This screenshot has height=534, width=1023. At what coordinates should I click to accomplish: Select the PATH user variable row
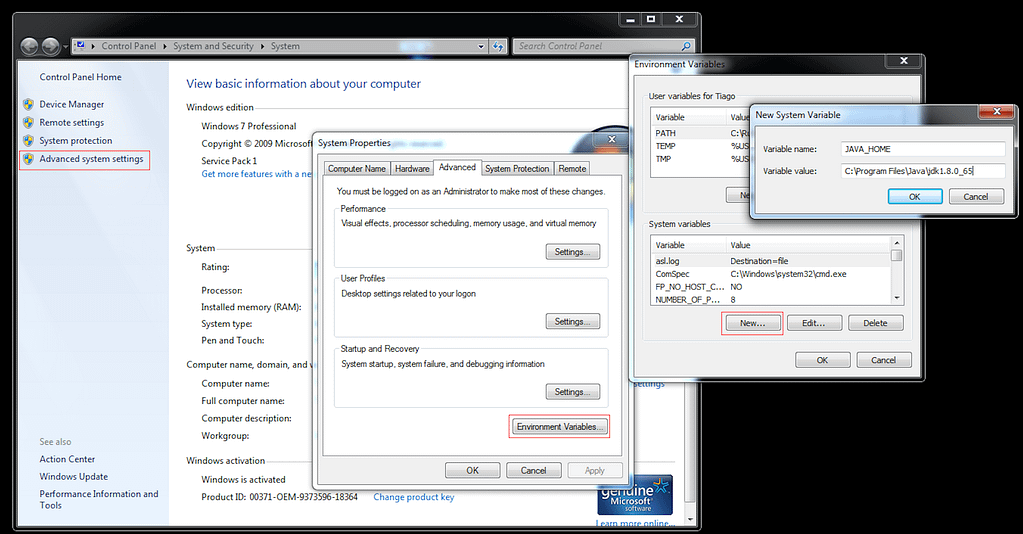click(x=701, y=133)
